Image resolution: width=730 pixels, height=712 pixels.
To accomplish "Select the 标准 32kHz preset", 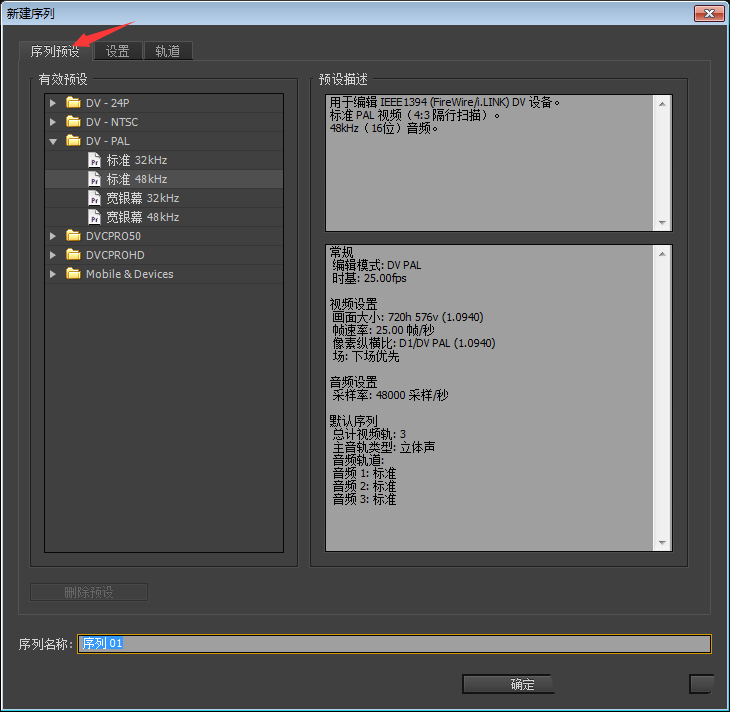I will (137, 160).
